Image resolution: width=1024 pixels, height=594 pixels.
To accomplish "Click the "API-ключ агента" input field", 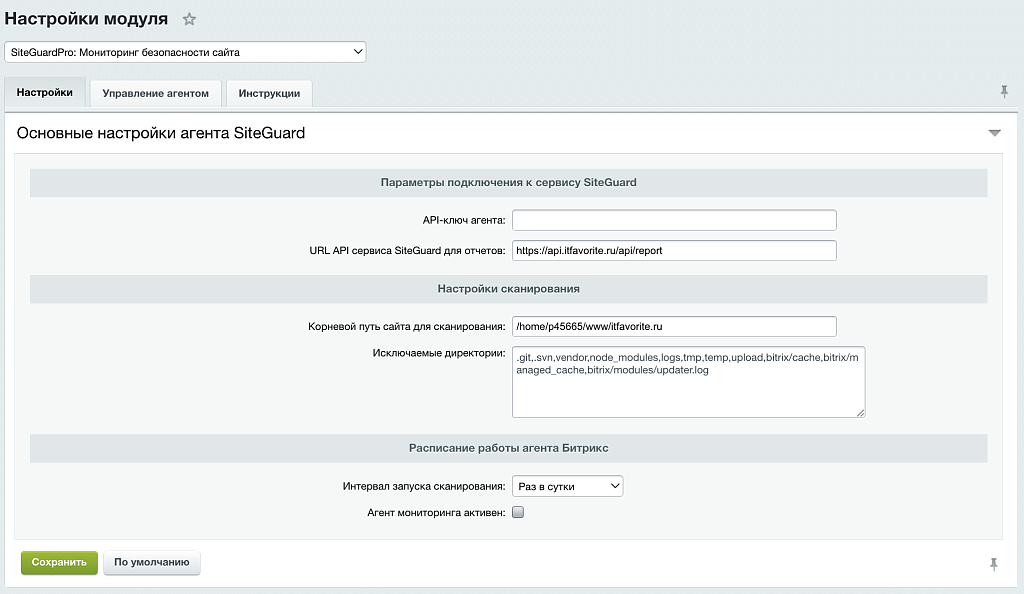I will pyautogui.click(x=673, y=220).
